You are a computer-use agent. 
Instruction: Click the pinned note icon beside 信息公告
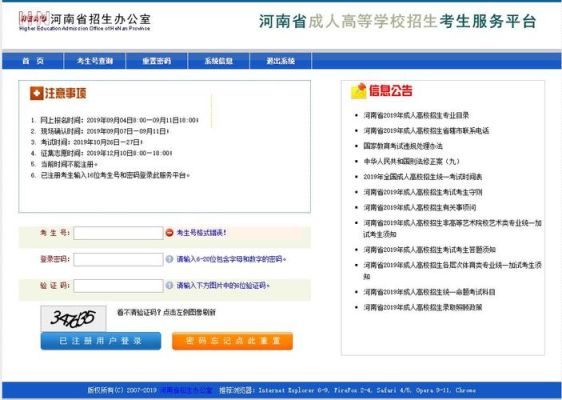(x=358, y=91)
